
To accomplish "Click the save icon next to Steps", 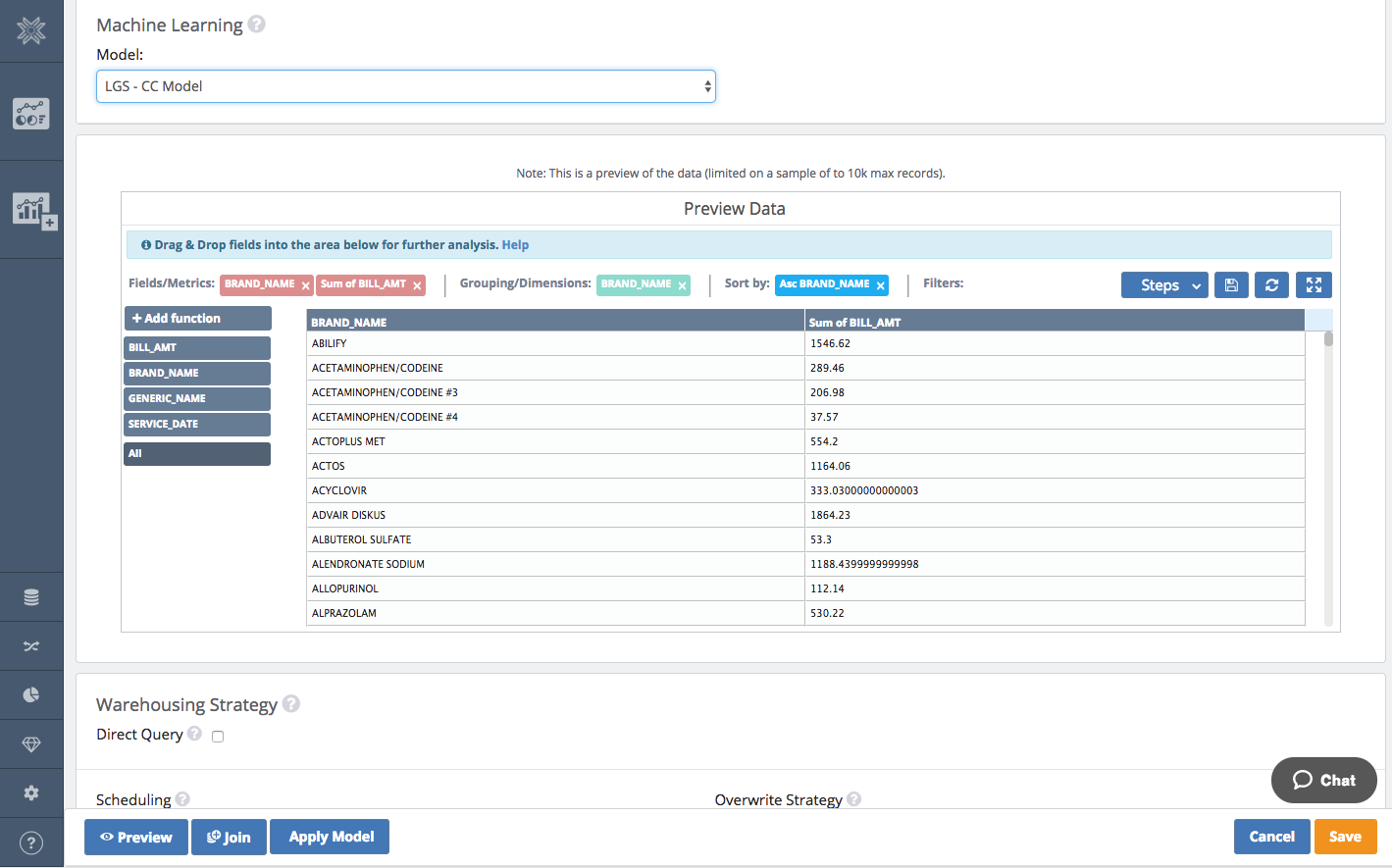I will (1231, 285).
